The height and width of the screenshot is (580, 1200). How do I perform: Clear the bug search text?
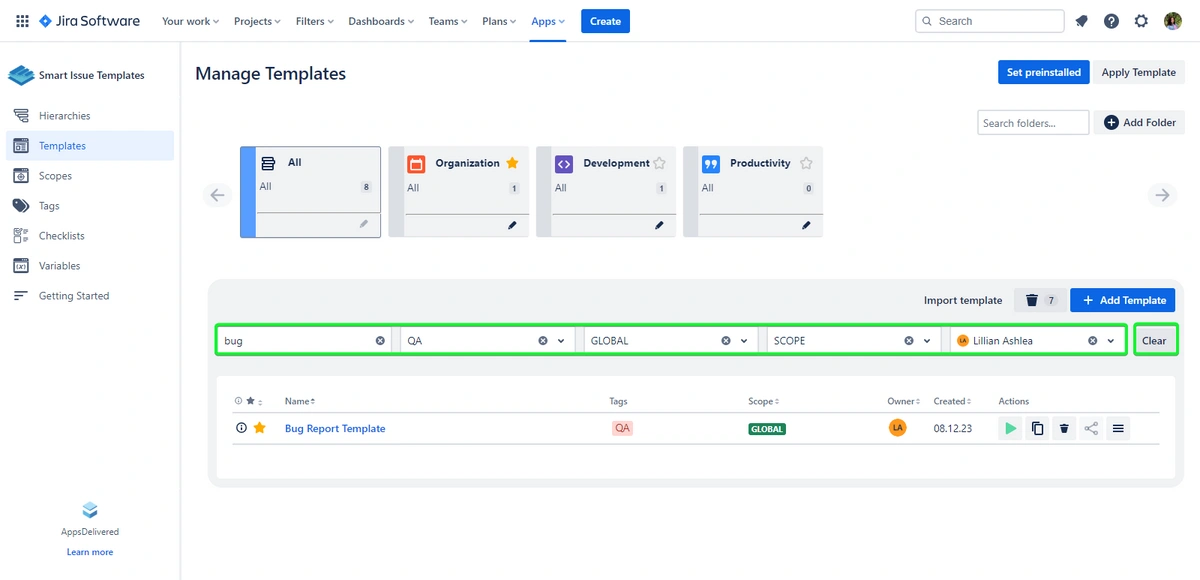pos(380,341)
